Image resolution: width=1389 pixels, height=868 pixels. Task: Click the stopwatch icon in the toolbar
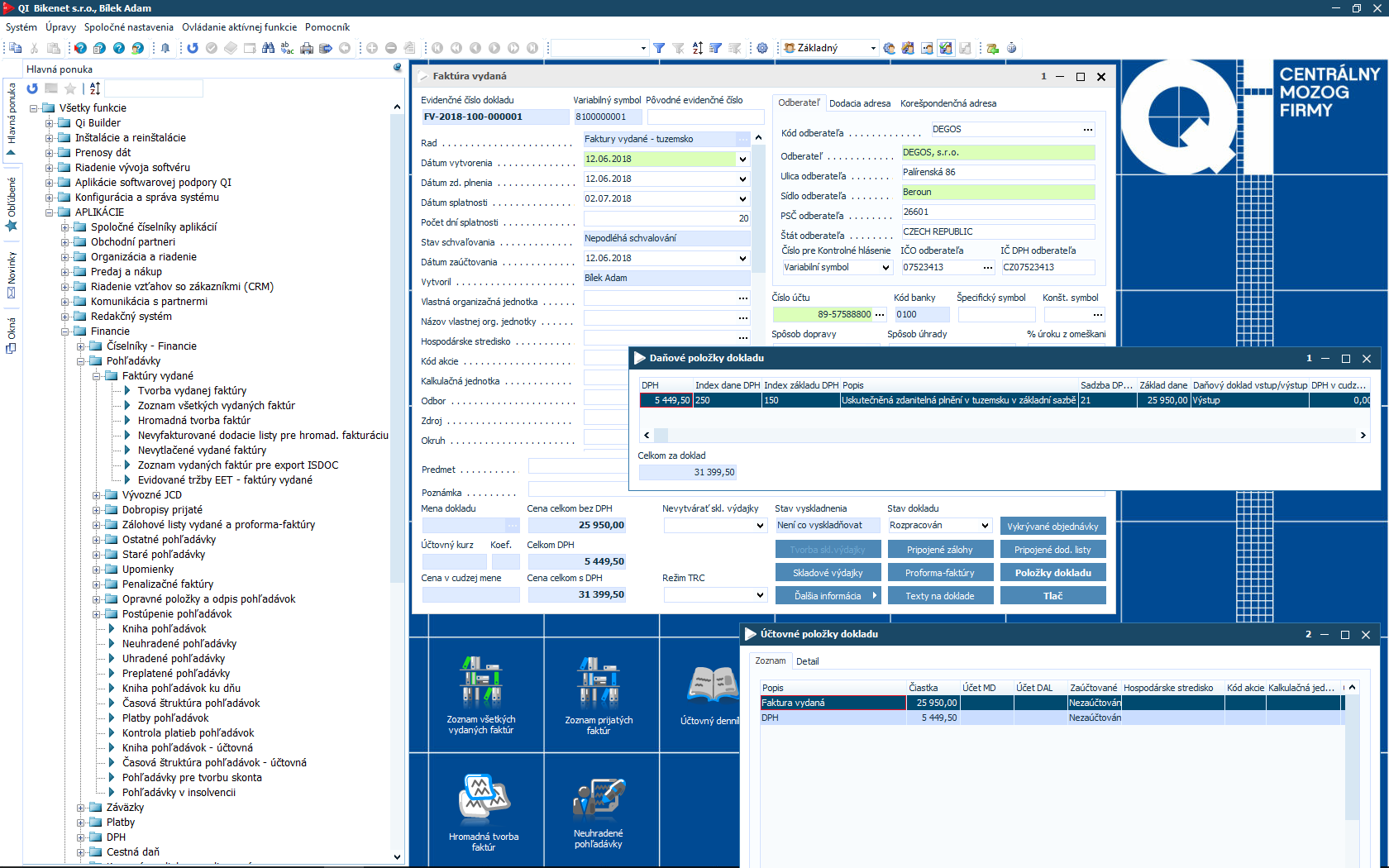pos(1011,48)
